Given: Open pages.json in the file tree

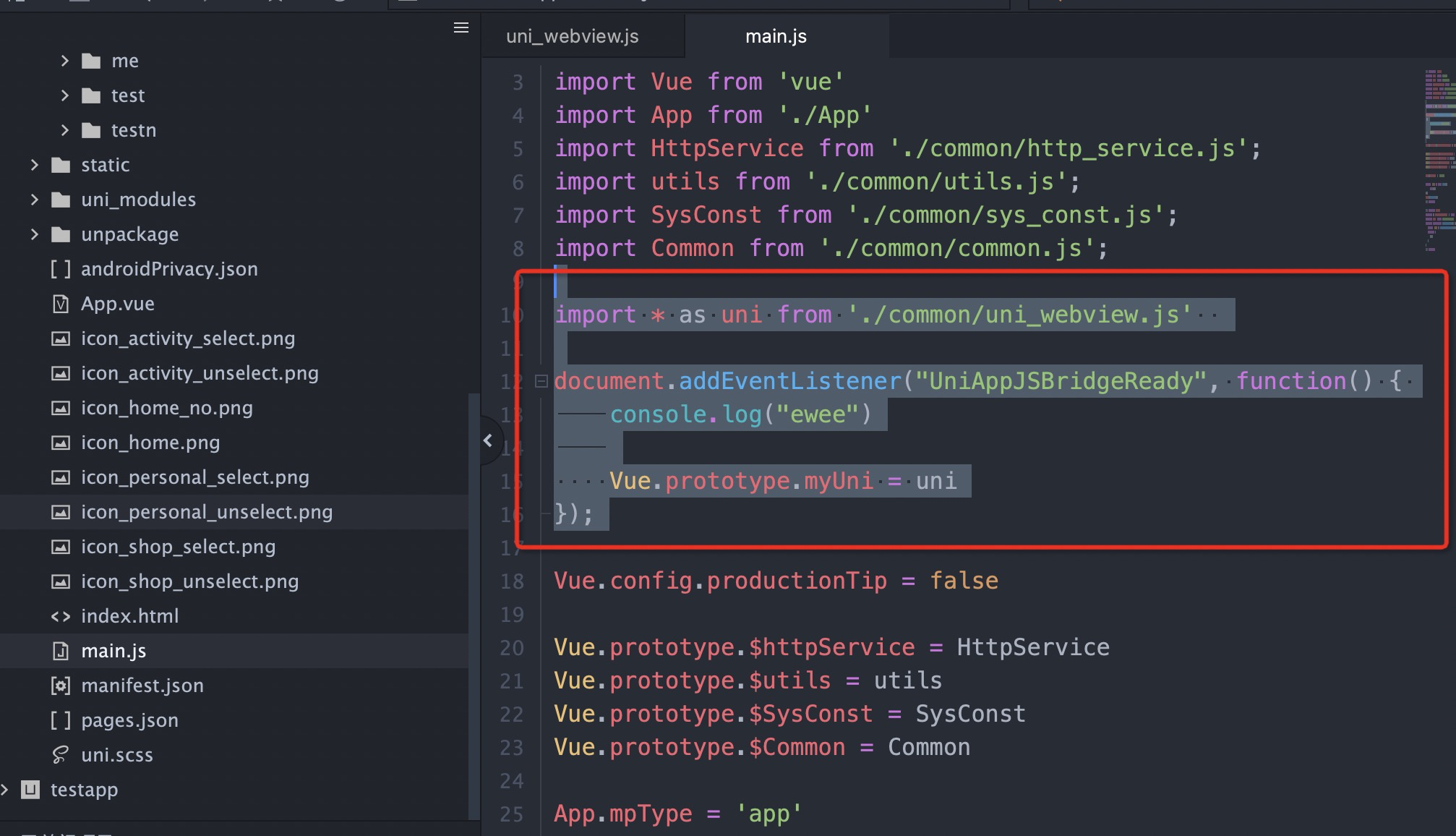Looking at the screenshot, I should click(129, 720).
